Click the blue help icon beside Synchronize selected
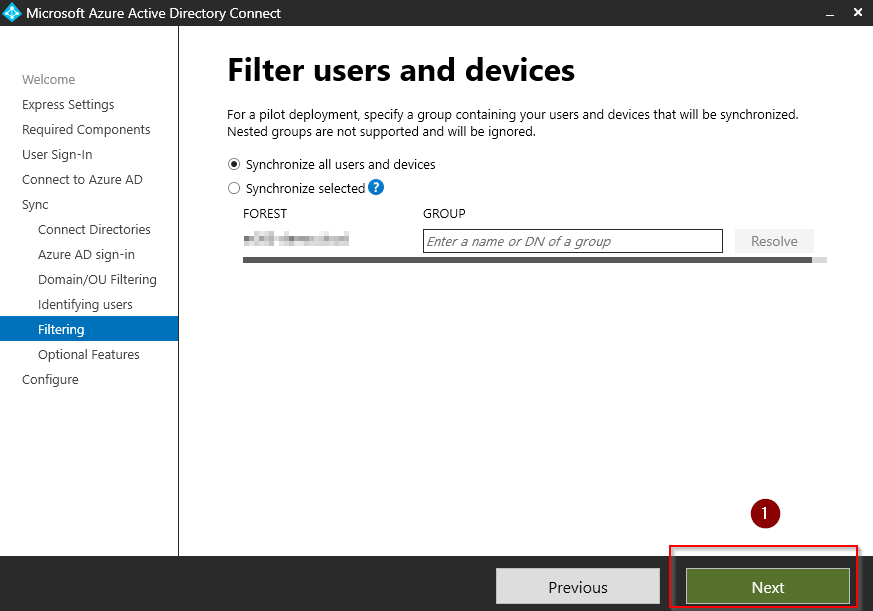This screenshot has height=611, width=873. click(x=376, y=188)
